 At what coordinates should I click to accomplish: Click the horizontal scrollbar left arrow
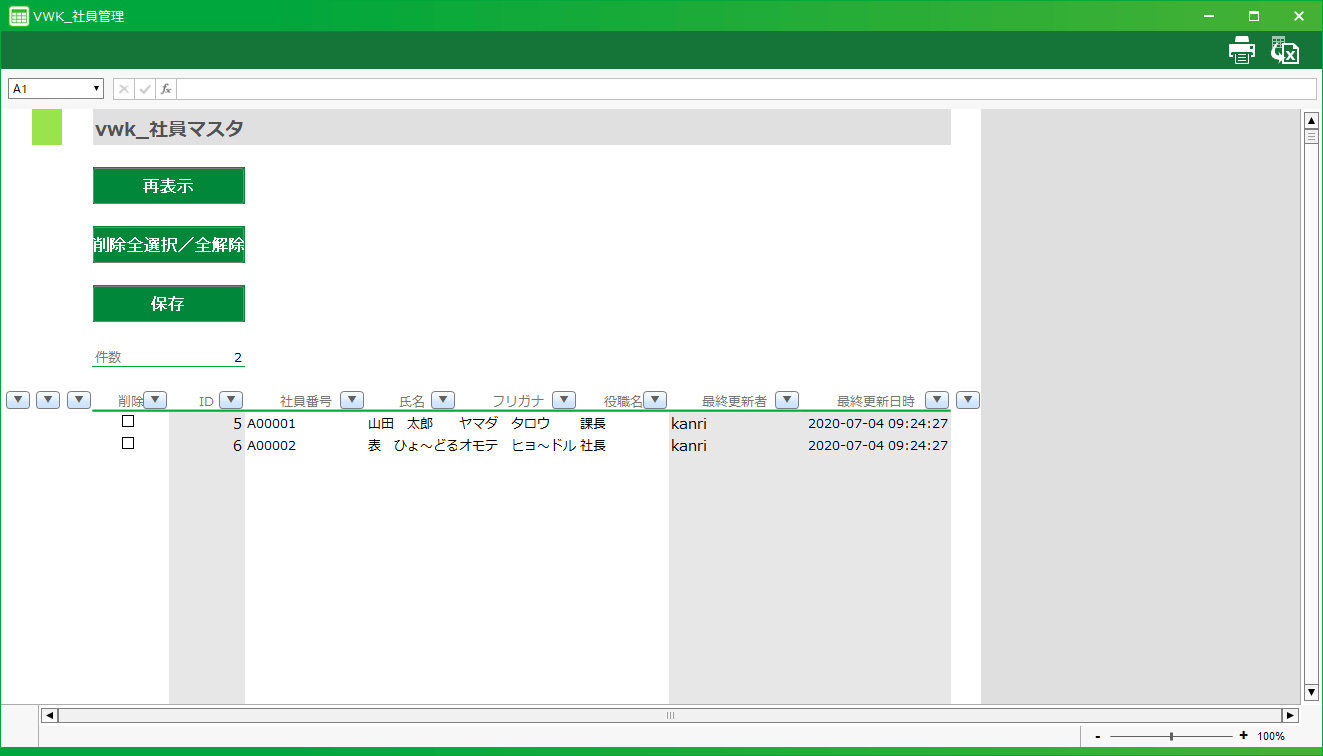click(x=49, y=715)
